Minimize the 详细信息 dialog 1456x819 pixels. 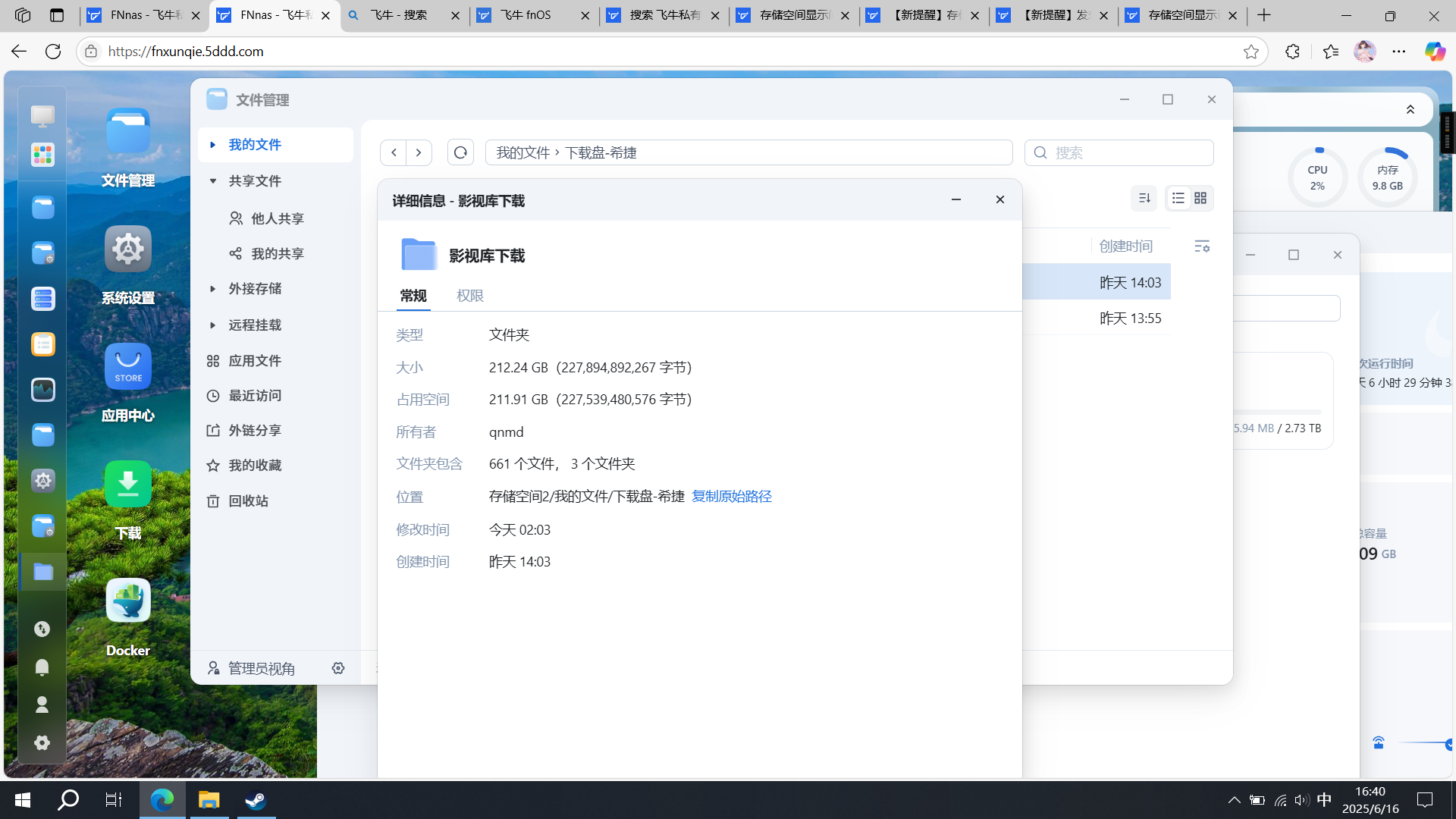pos(956,199)
